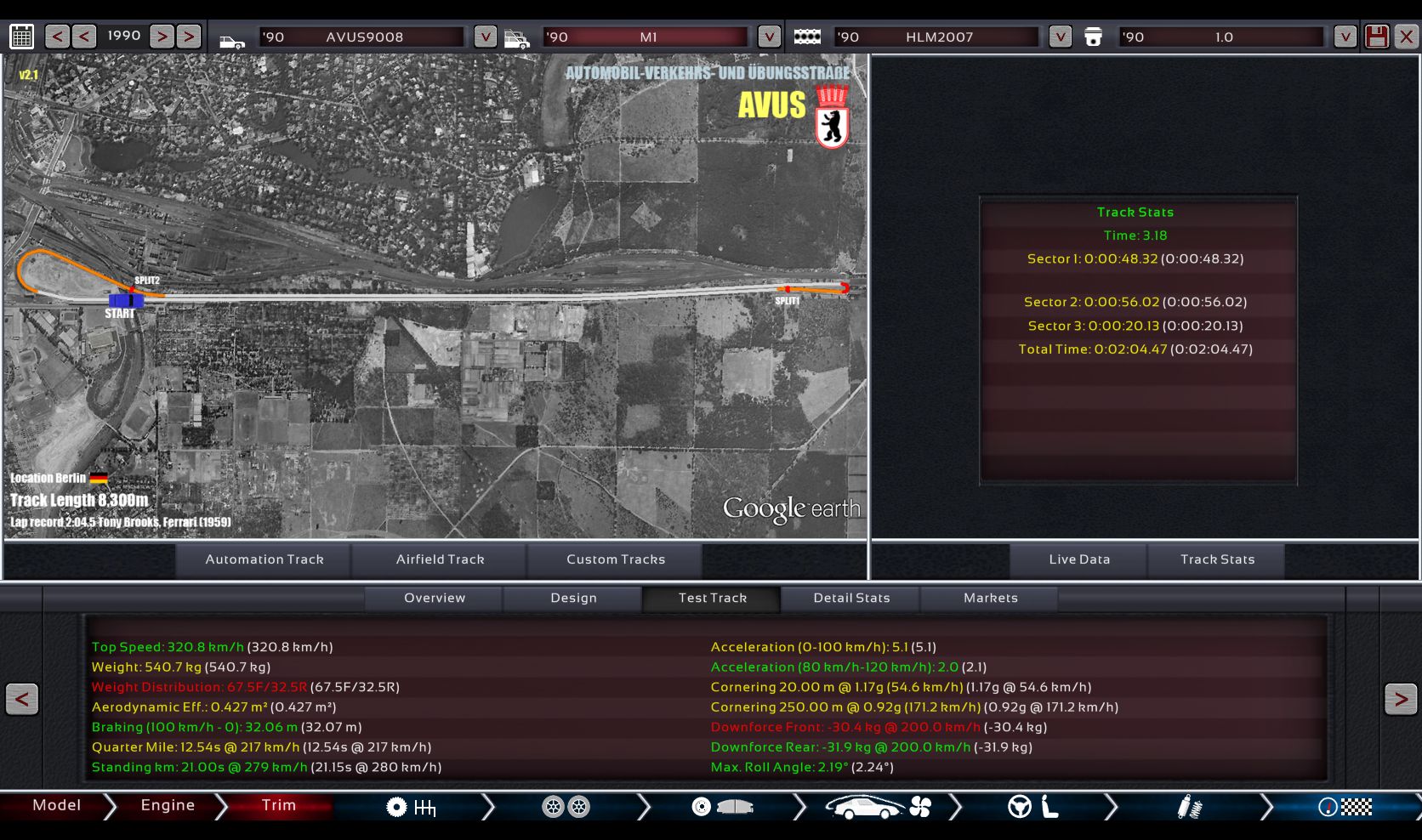Screen dimensions: 1422x840
Task: Click the Acceleration (80 km/h-120 km/h) stat
Action: (849, 667)
